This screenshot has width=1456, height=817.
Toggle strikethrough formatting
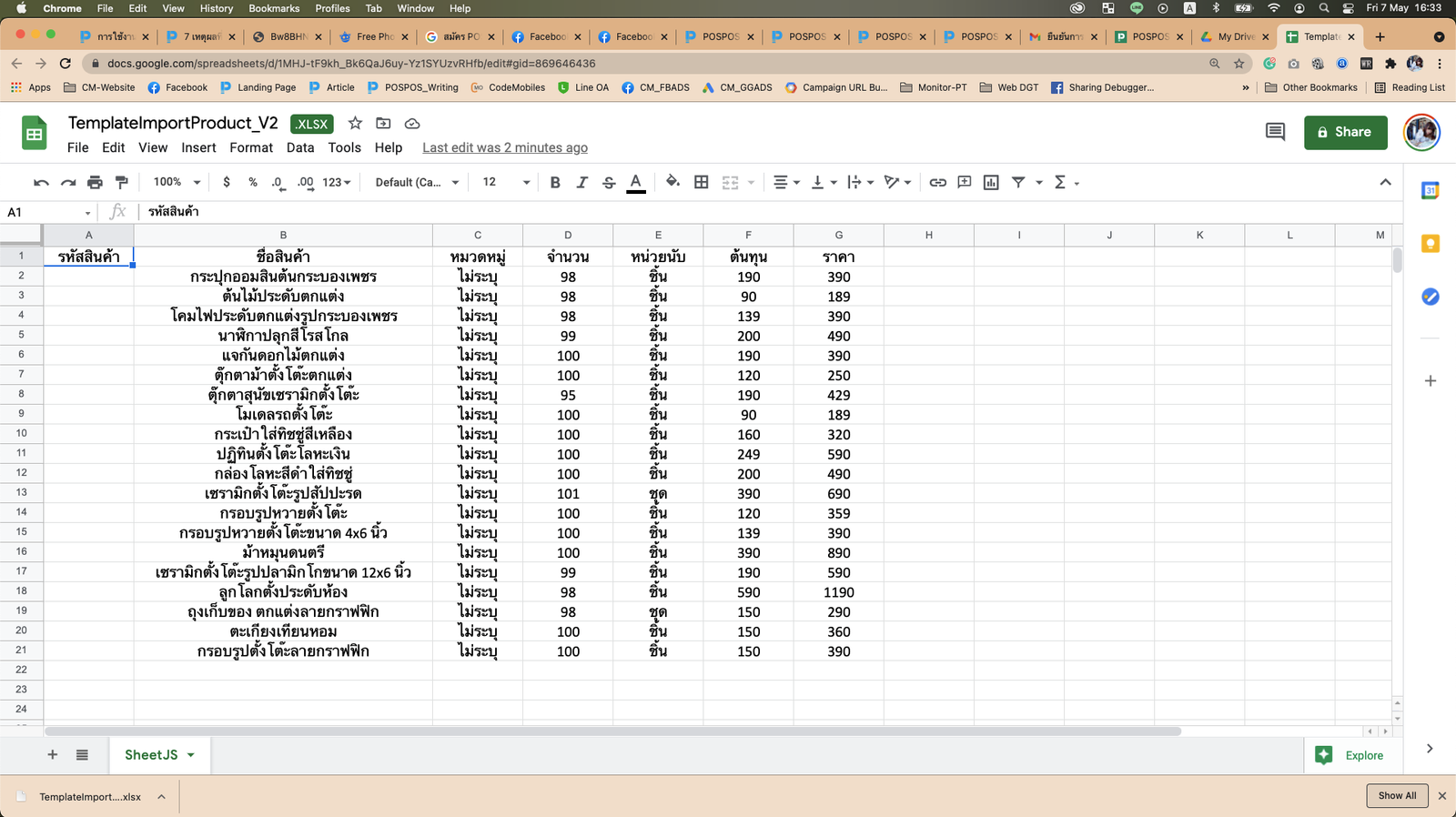(609, 183)
